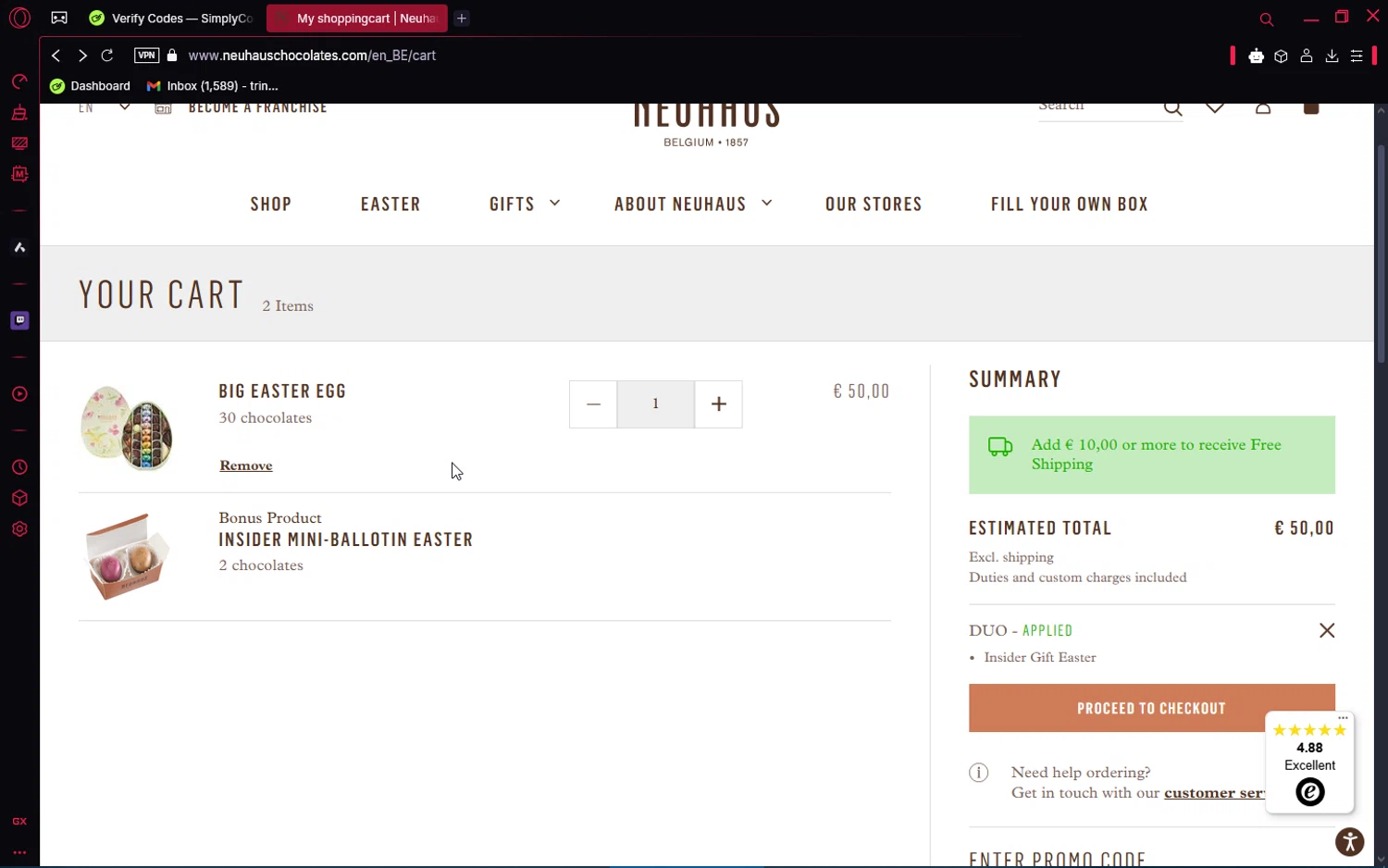Screen dimensions: 1388x868
Task: Open the SHOP menu item
Action: (271, 204)
